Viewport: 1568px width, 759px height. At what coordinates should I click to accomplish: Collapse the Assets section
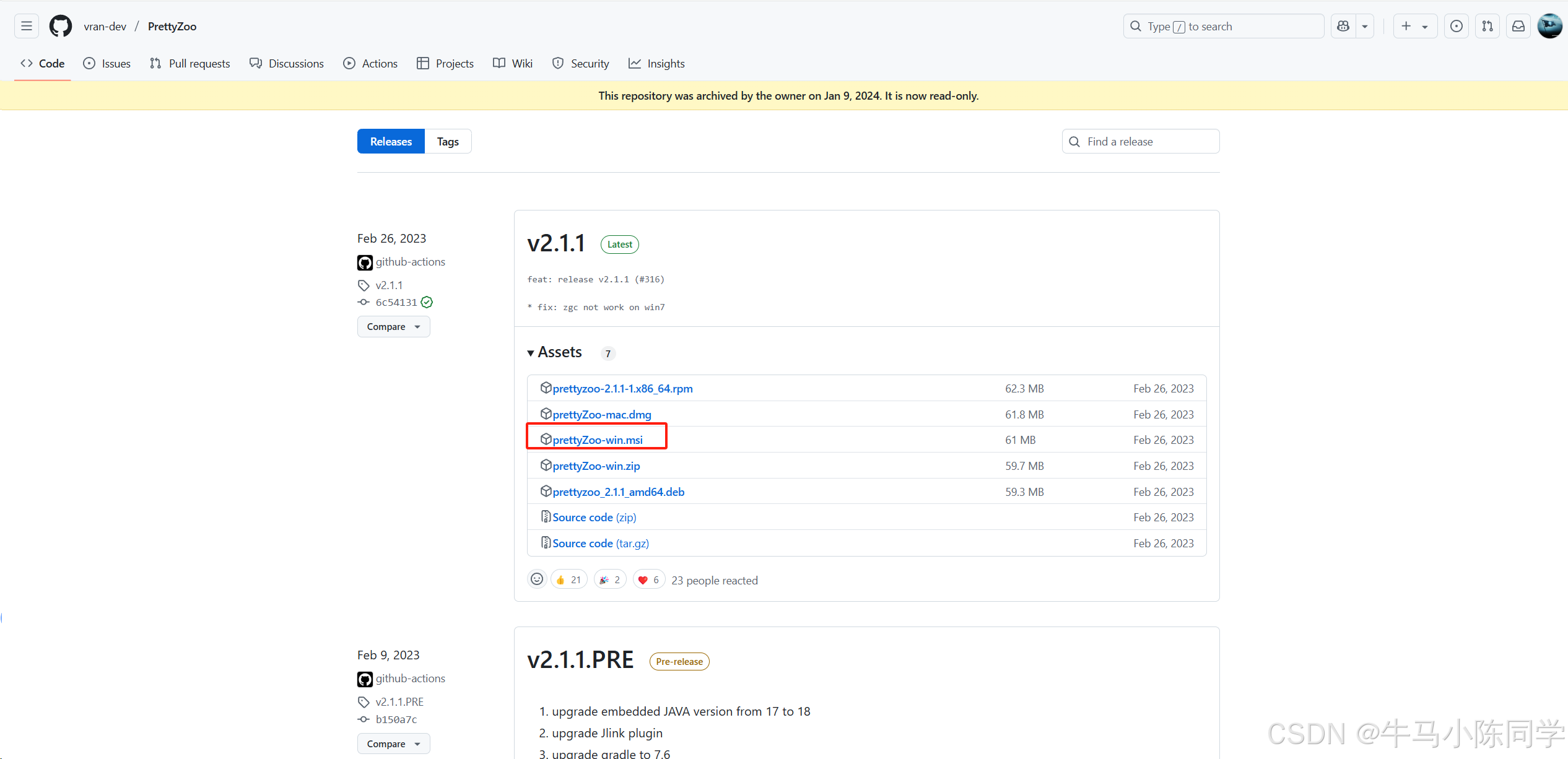[x=554, y=352]
